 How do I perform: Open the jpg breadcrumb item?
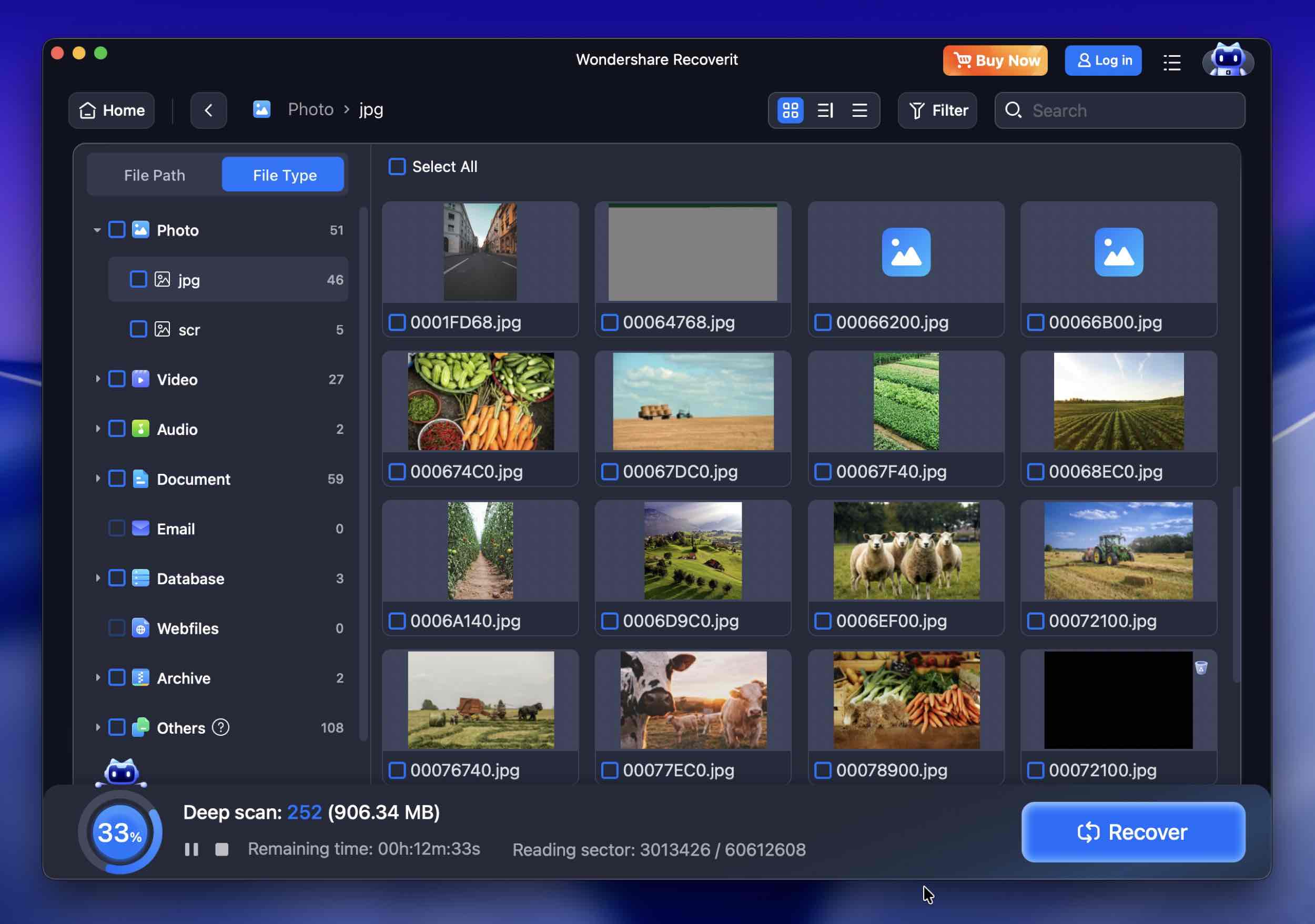(370, 109)
